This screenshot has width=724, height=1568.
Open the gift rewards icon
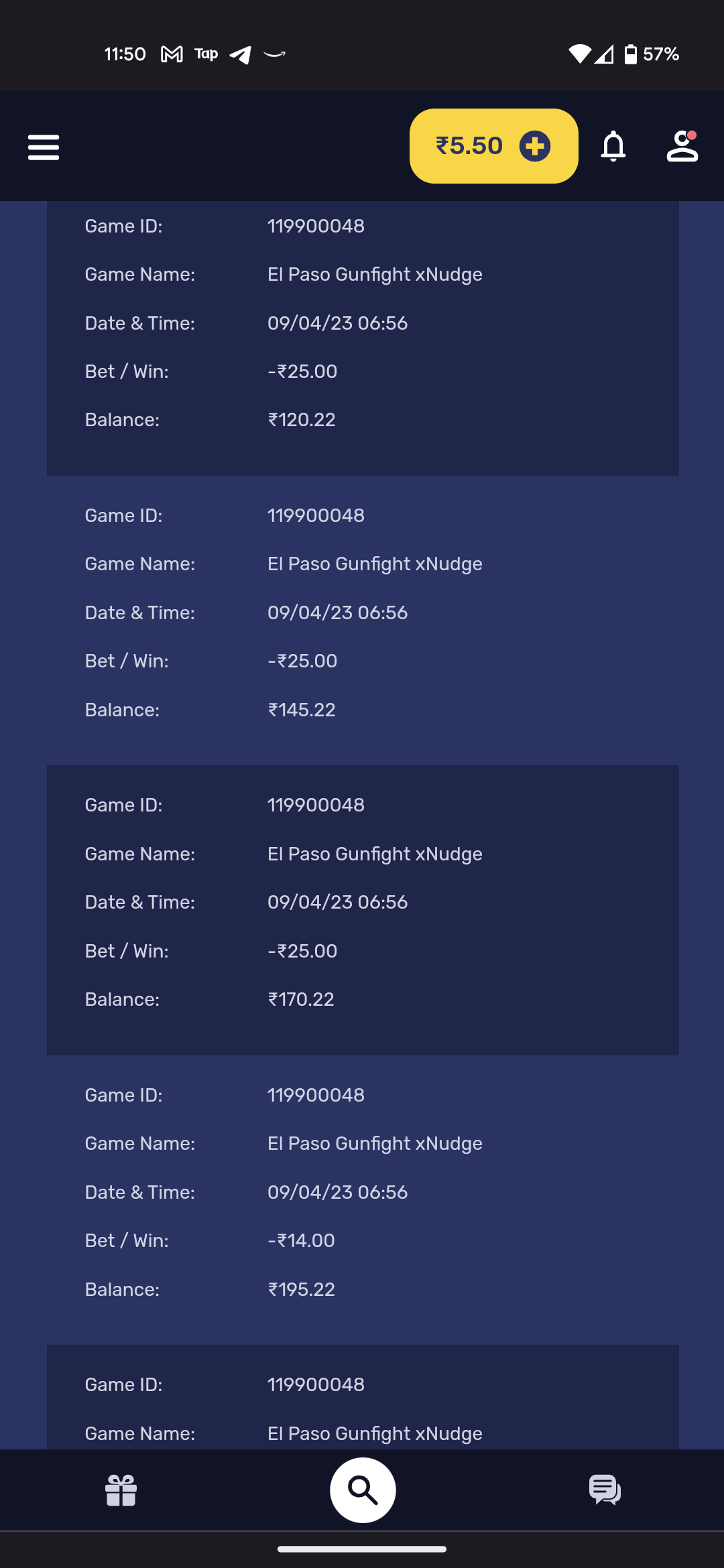[x=121, y=1490]
